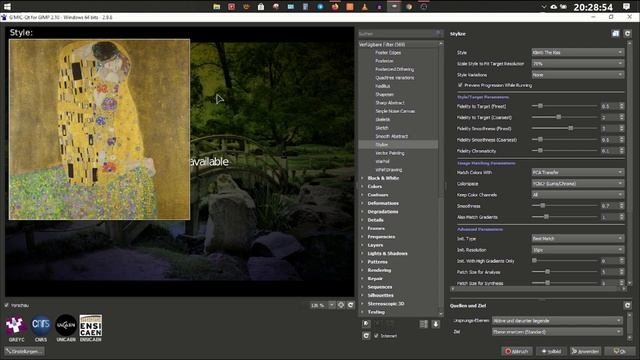The height and width of the screenshot is (360, 640).
Task: Click the VLC cone icon in the taskbar
Action: (x=364, y=7)
